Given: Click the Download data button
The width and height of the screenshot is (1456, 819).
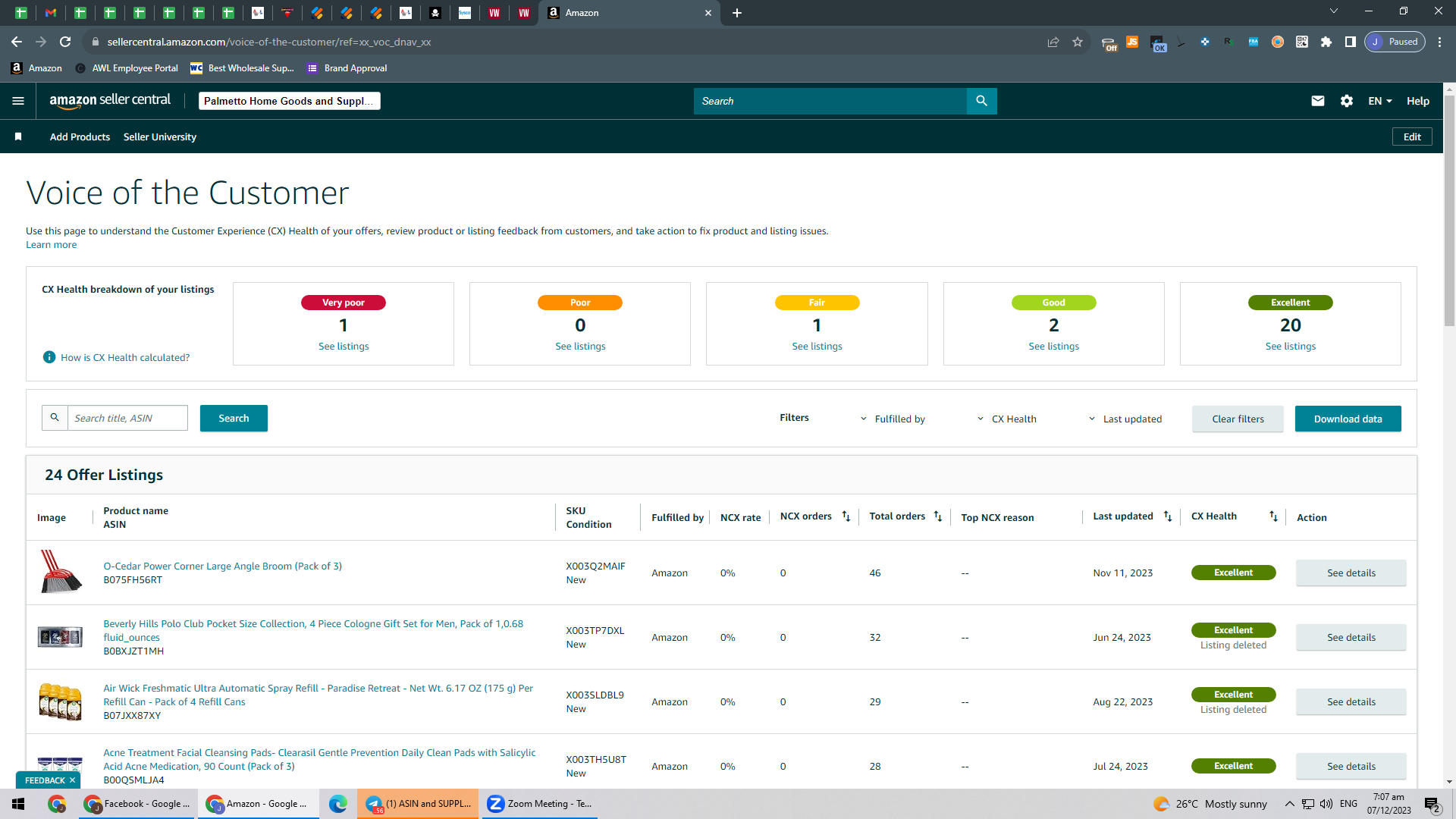Looking at the screenshot, I should coord(1348,419).
